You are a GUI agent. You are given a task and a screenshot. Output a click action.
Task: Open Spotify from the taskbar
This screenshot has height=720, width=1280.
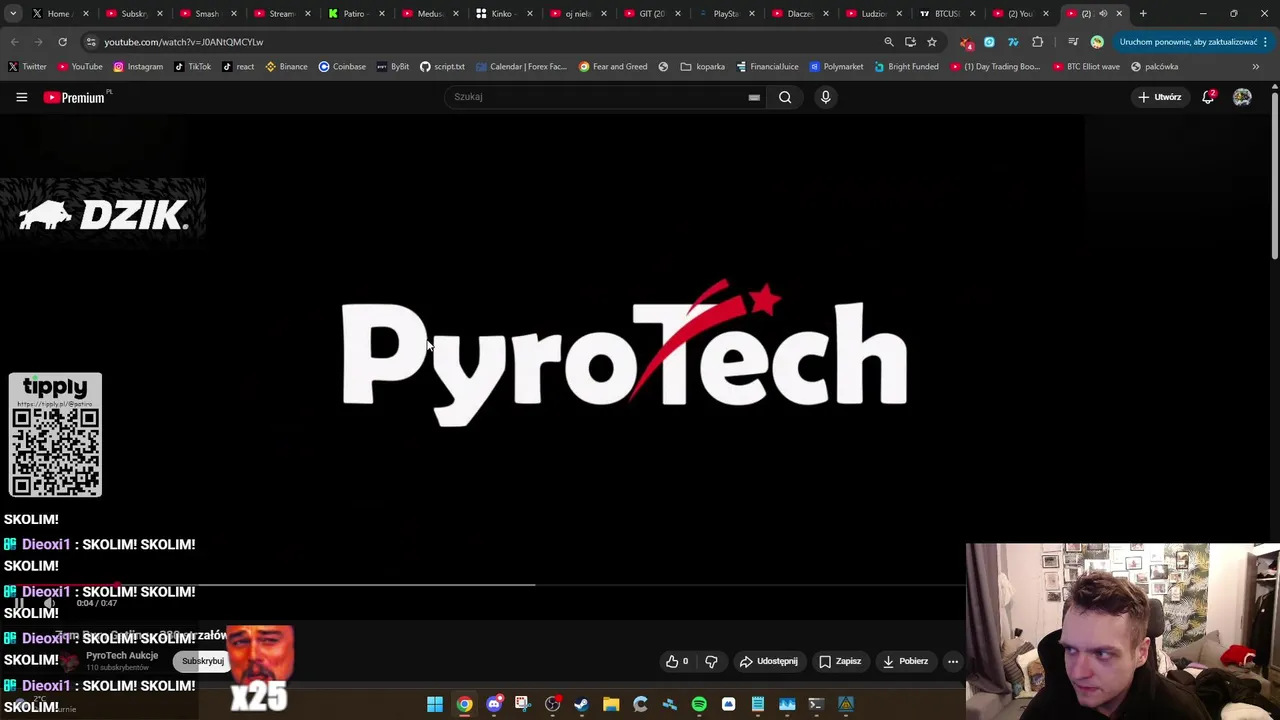tap(699, 705)
